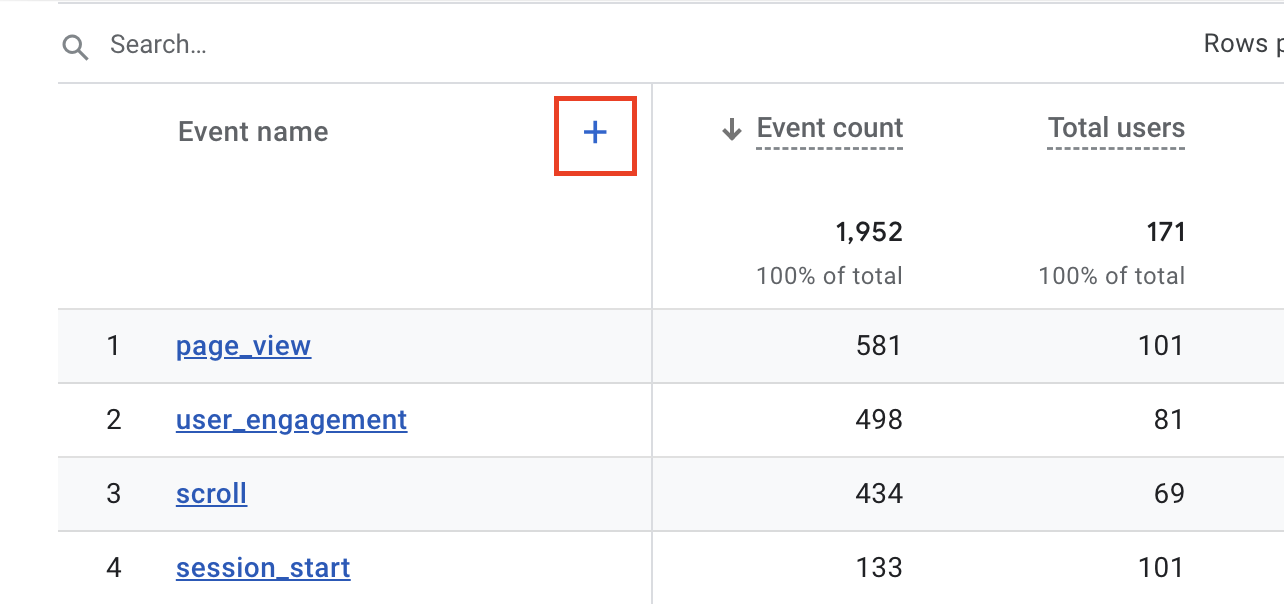
Task: Open the Rows per page selector label
Action: 1243,44
